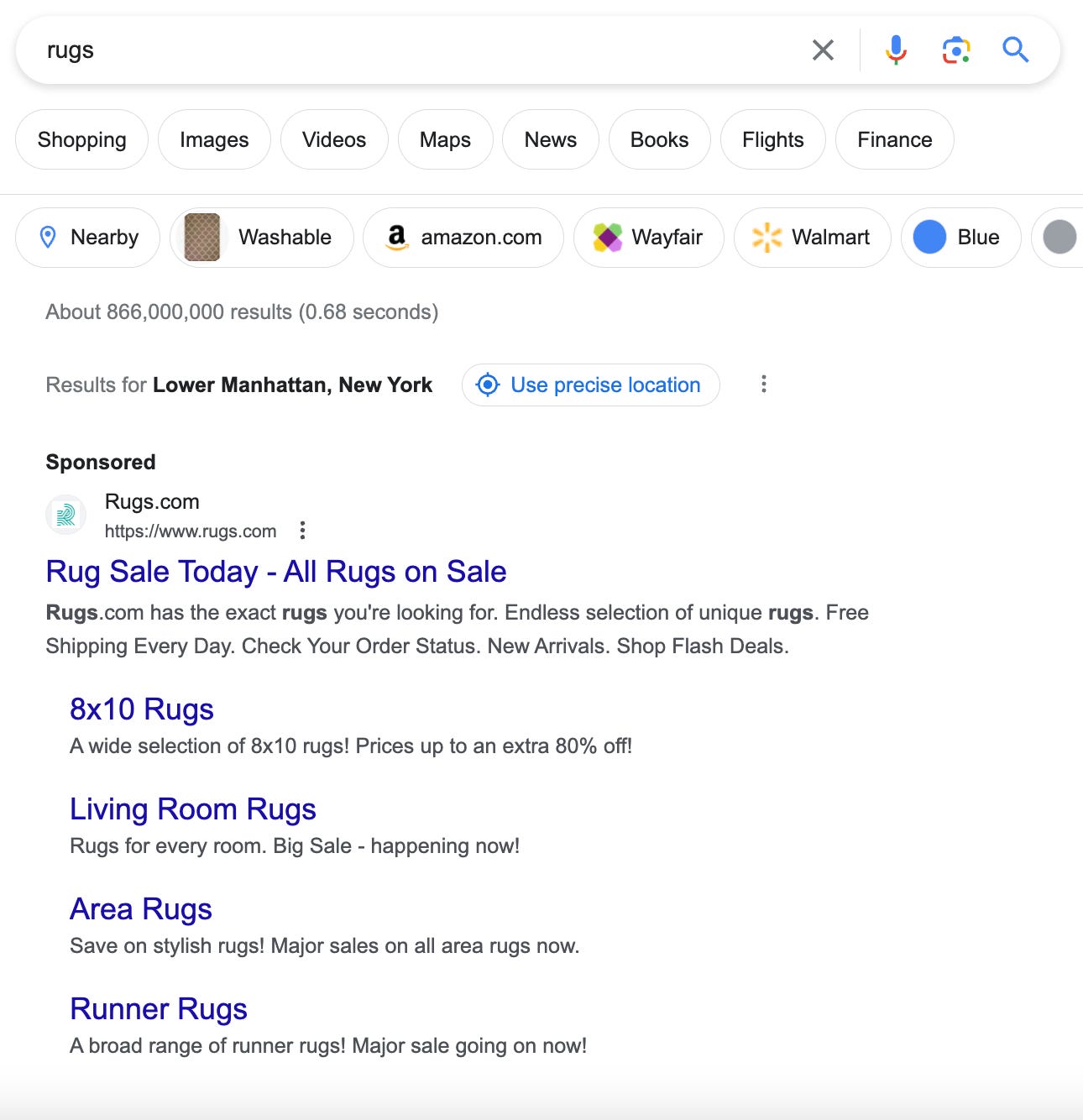1083x1120 pixels.
Task: Filter results by Nearby chip
Action: pyautogui.click(x=88, y=238)
